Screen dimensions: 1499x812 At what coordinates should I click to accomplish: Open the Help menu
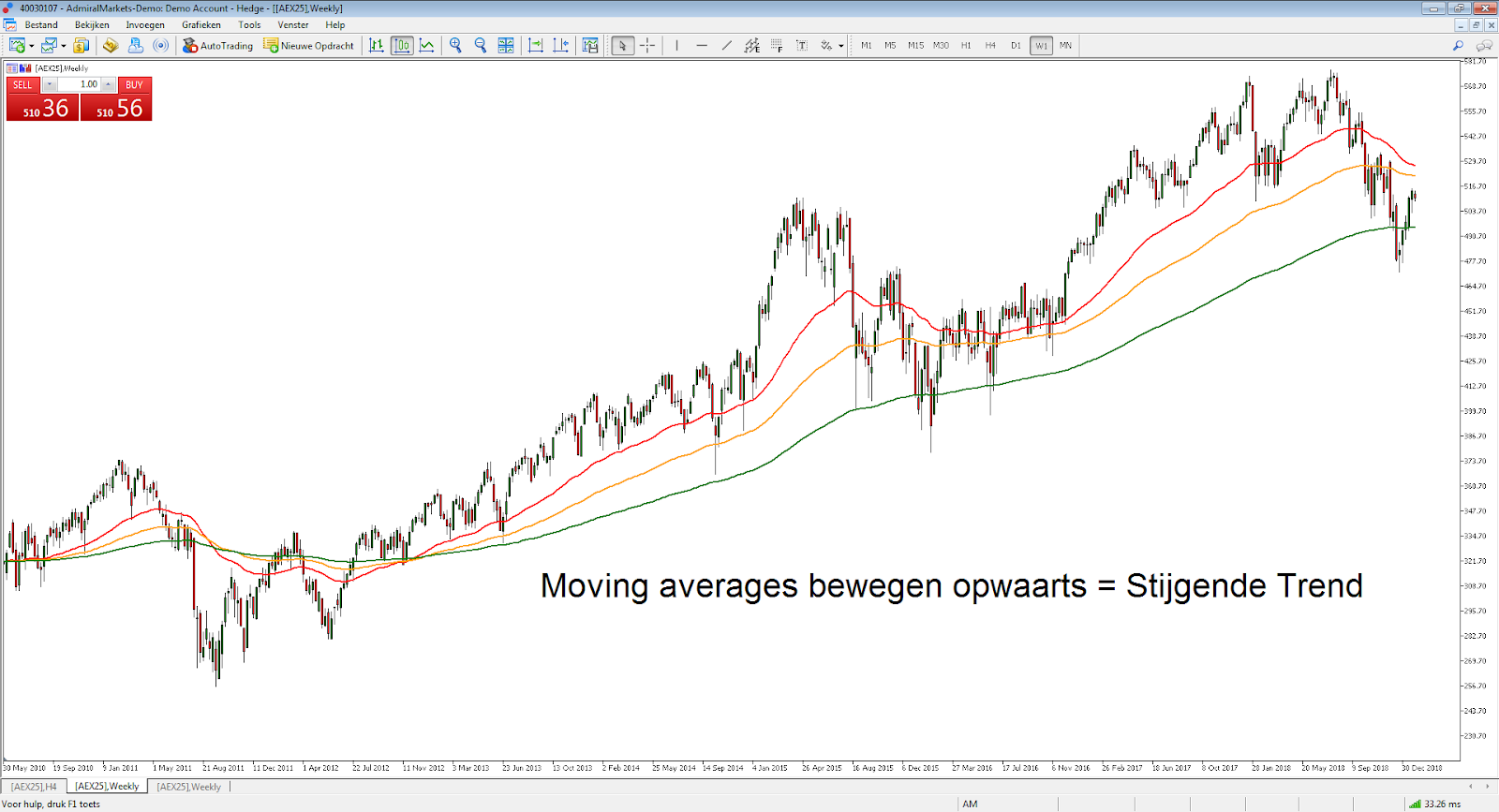pos(335,25)
